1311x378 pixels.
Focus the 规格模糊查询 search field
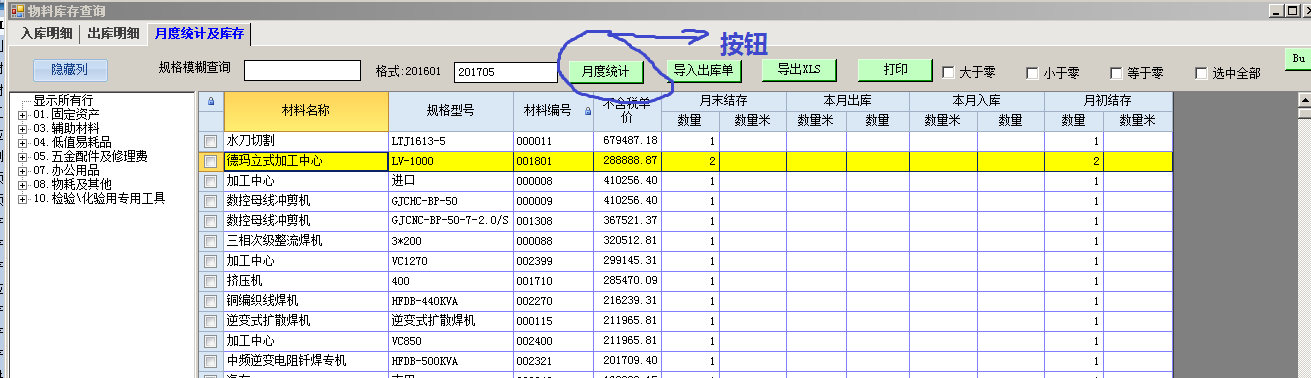point(302,71)
